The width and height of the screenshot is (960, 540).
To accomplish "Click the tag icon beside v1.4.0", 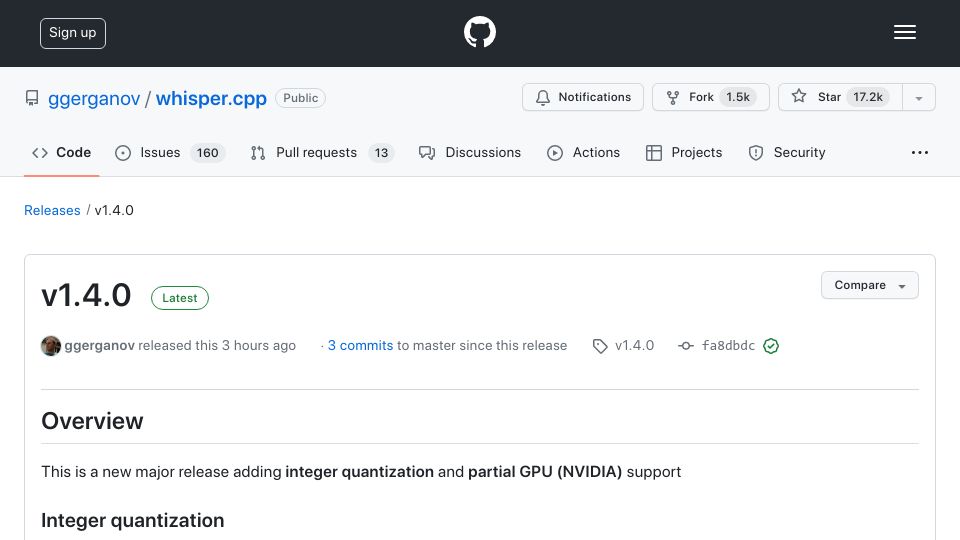I will coord(600,346).
